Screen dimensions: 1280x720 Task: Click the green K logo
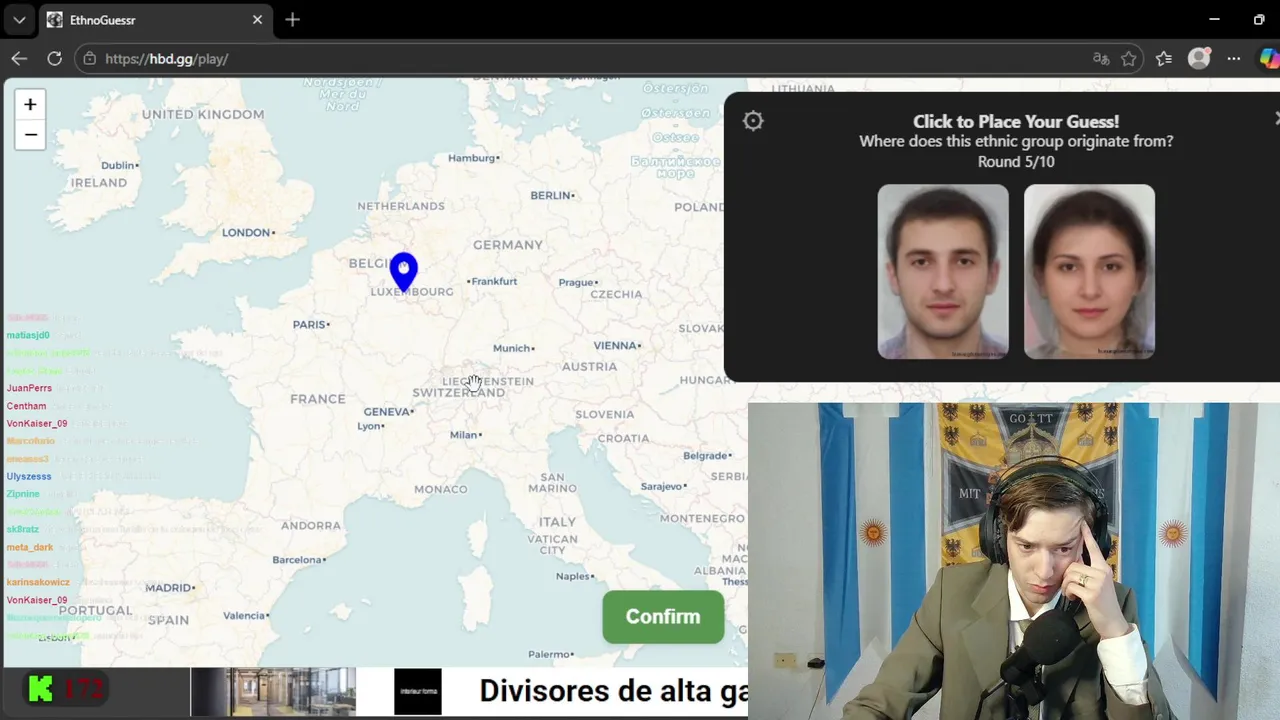(40, 688)
